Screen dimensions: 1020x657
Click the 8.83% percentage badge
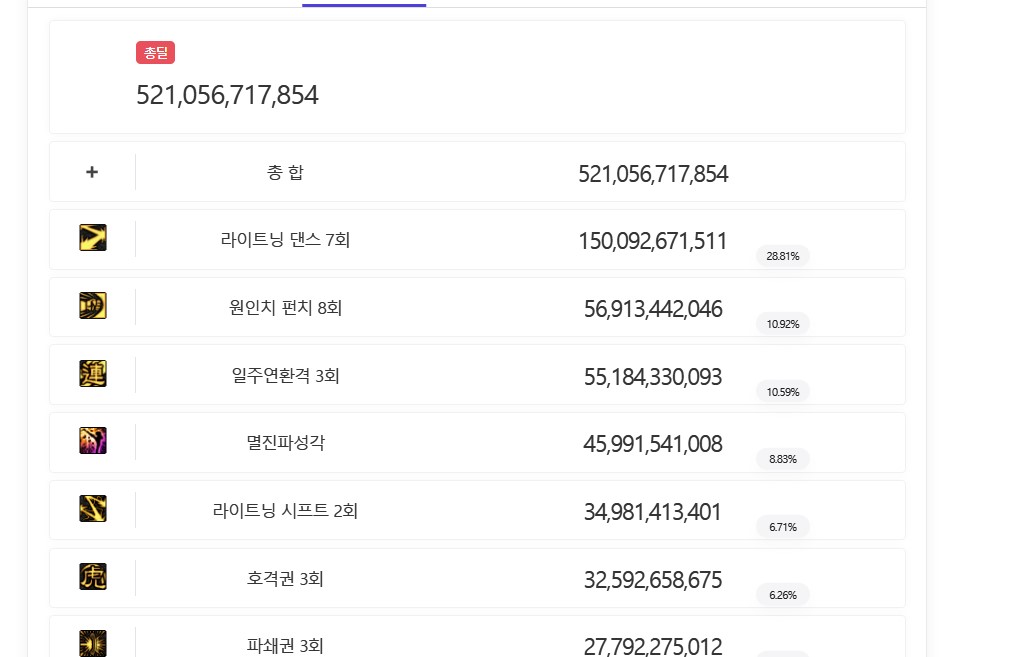point(783,459)
